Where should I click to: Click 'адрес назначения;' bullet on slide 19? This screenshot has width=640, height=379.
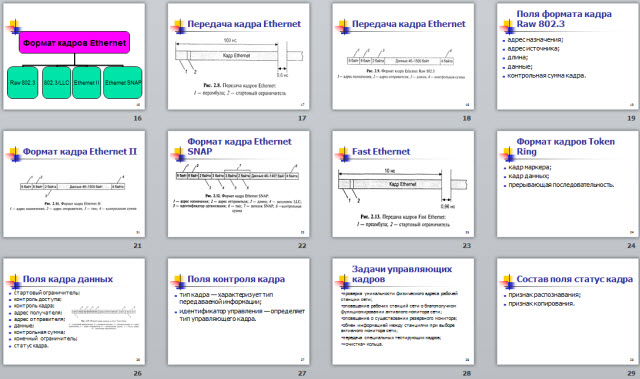point(535,40)
